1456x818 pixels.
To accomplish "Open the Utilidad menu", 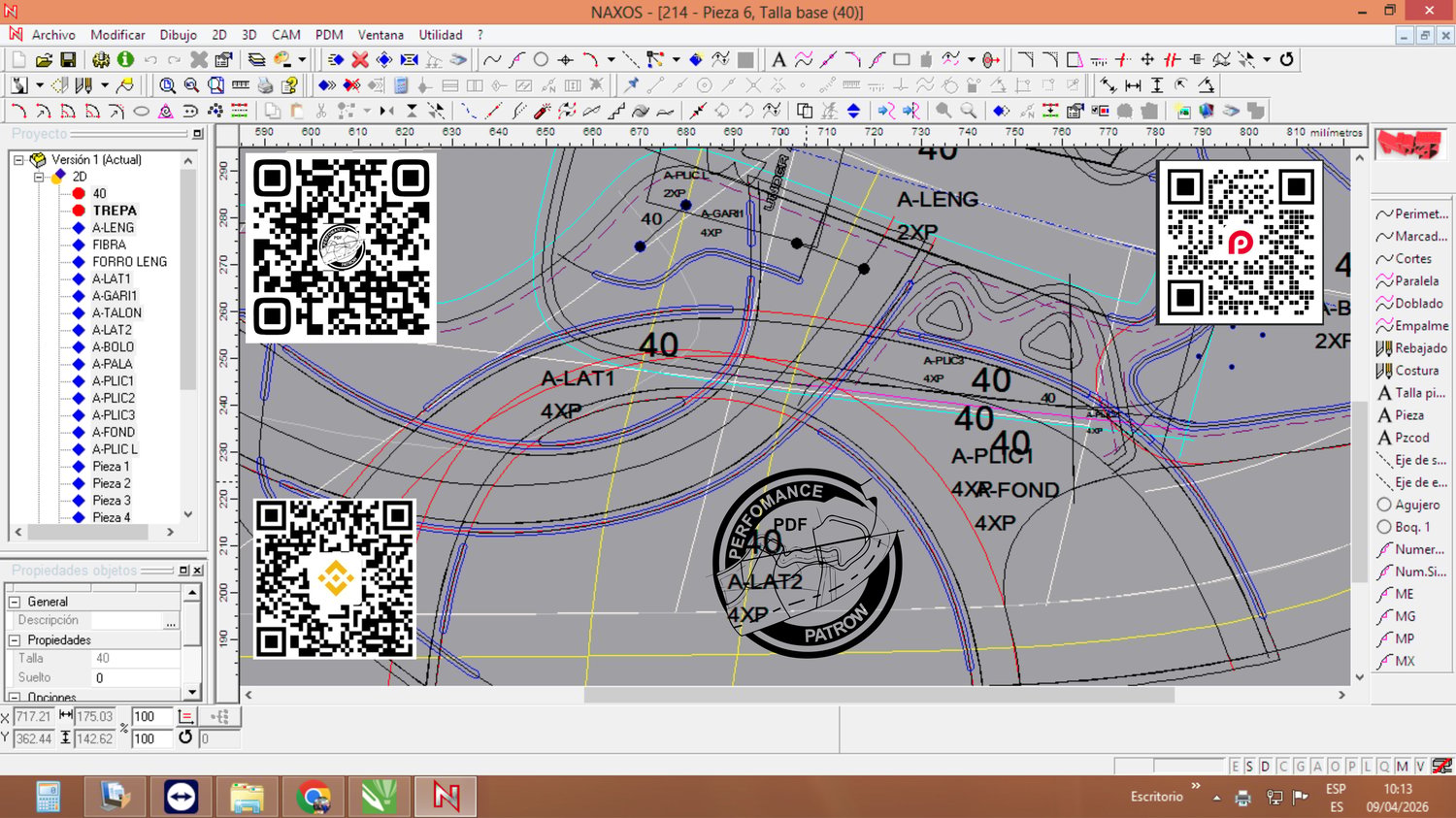I will coord(441,35).
